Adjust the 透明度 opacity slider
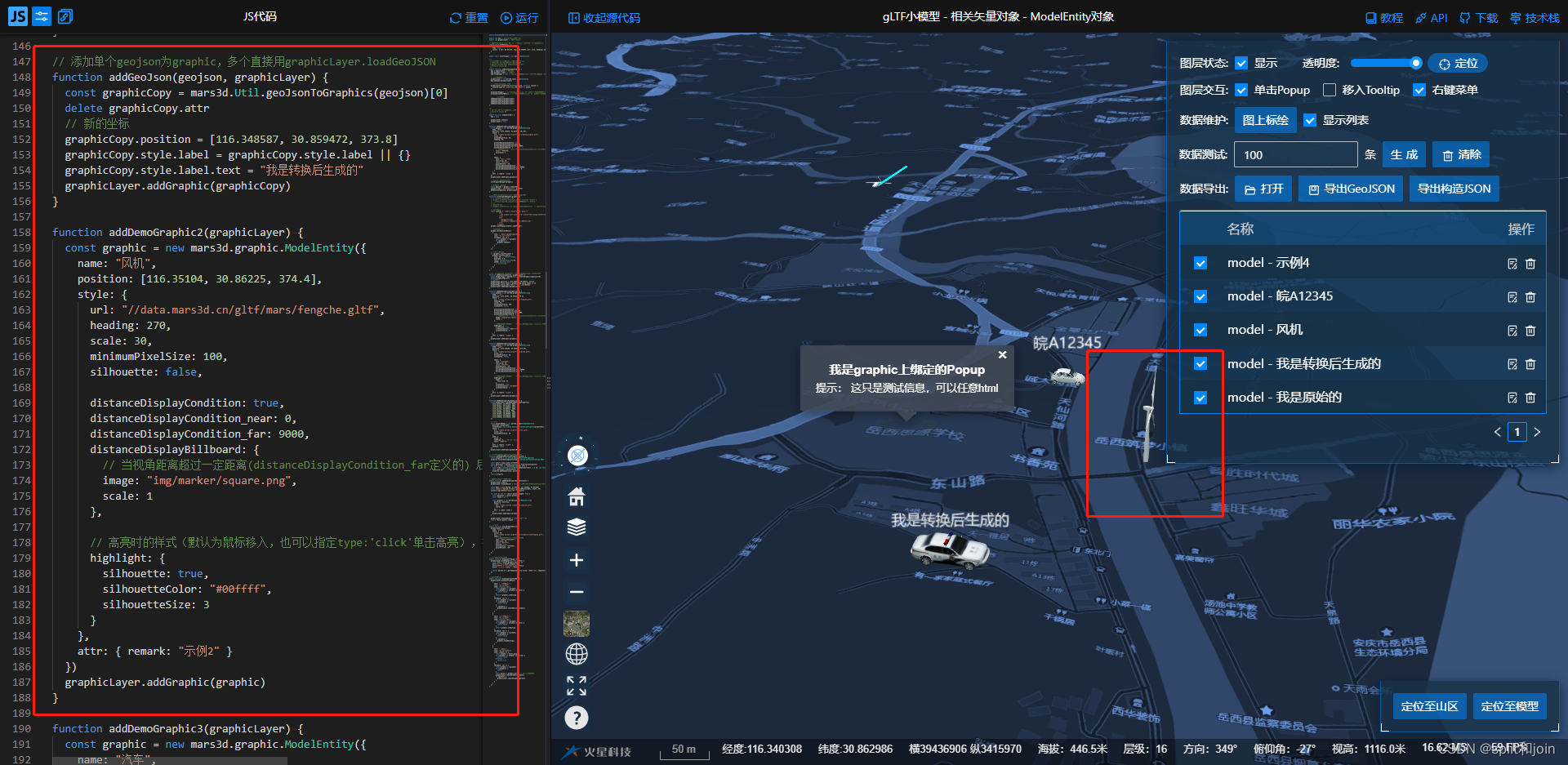The height and width of the screenshot is (765, 1568). tap(1386, 63)
